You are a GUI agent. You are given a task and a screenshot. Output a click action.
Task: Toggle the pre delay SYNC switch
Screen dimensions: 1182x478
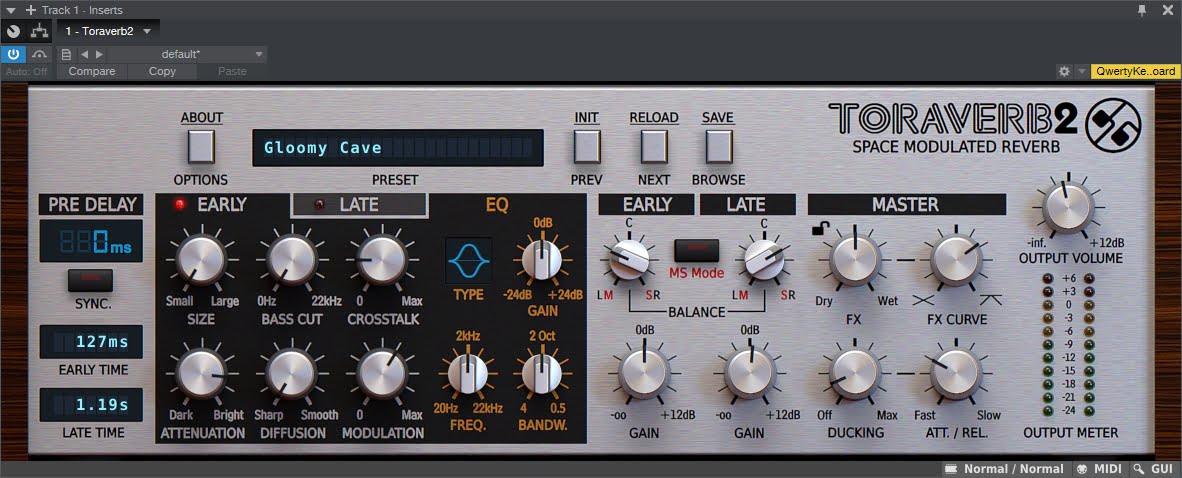pos(90,280)
